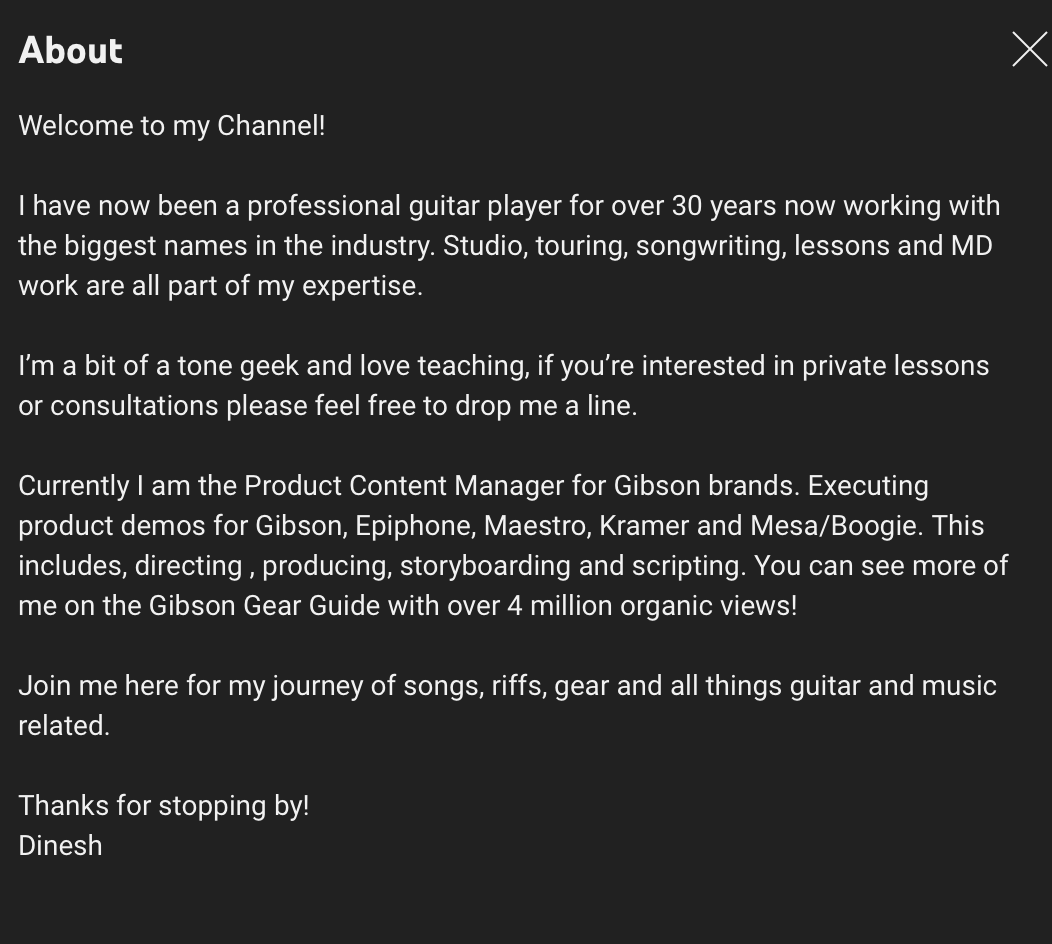This screenshot has width=1052, height=944.
Task: Click the 'Welcome to my Channel!' line
Action: [x=172, y=126]
